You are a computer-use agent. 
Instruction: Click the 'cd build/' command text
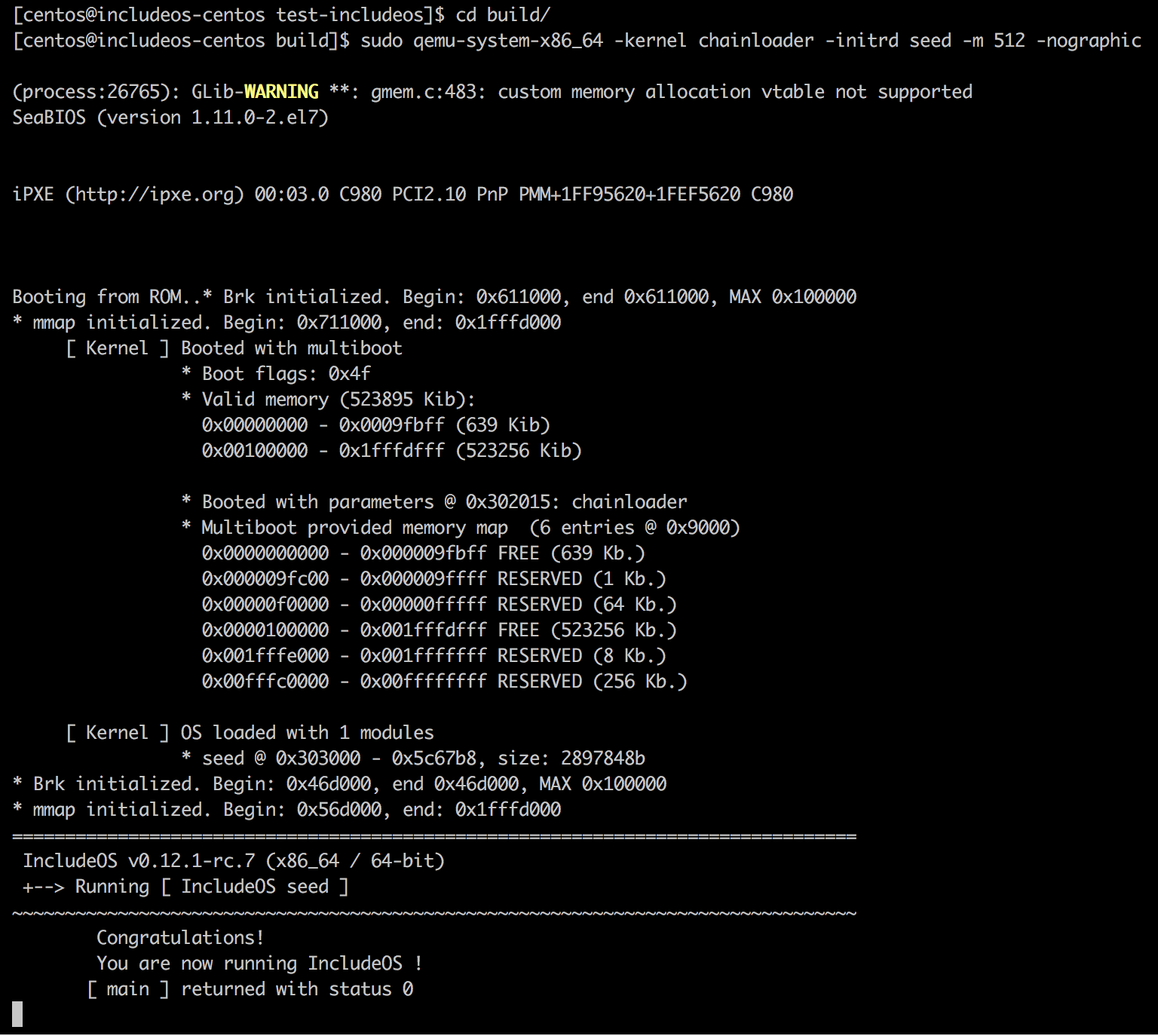503,14
